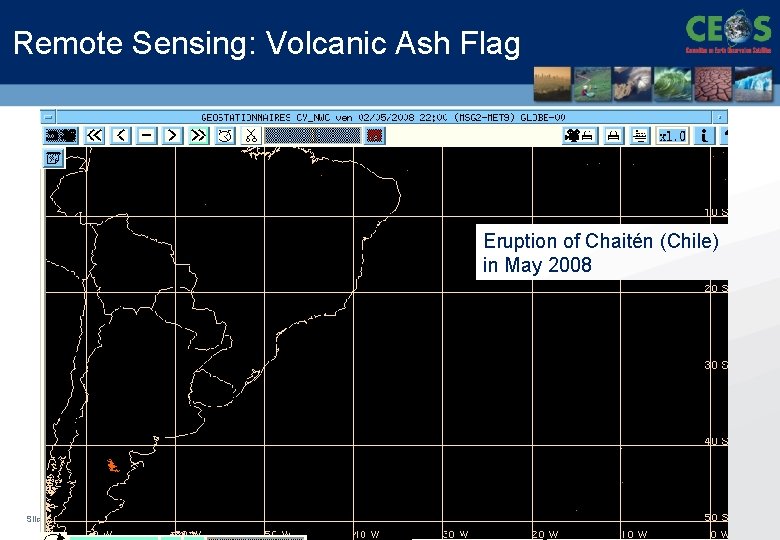Image resolution: width=780 pixels, height=540 pixels.
Task: Click the '20 S' latitude label
Action: coord(716,288)
